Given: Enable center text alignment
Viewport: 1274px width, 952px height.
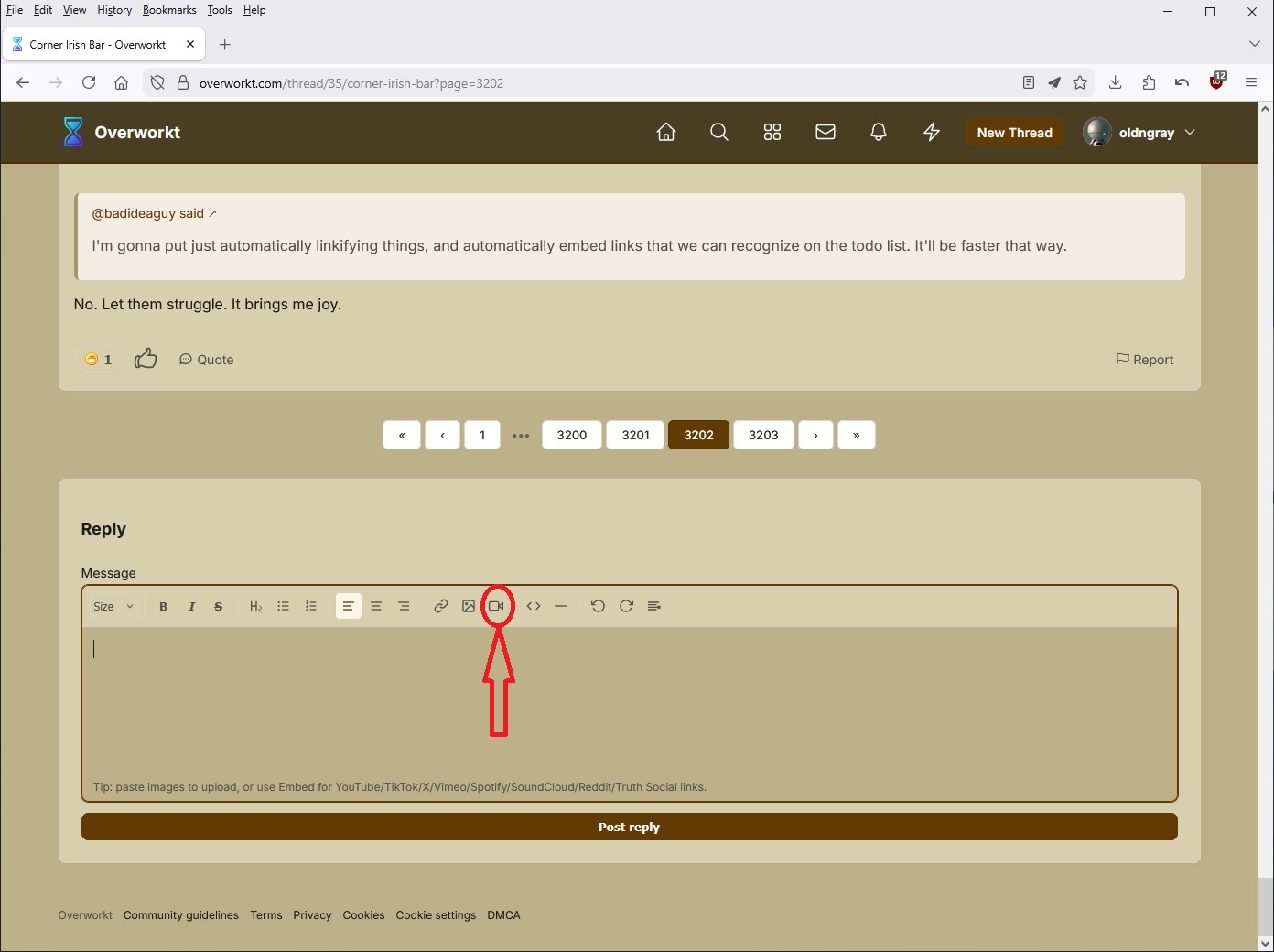Looking at the screenshot, I should click(x=376, y=606).
